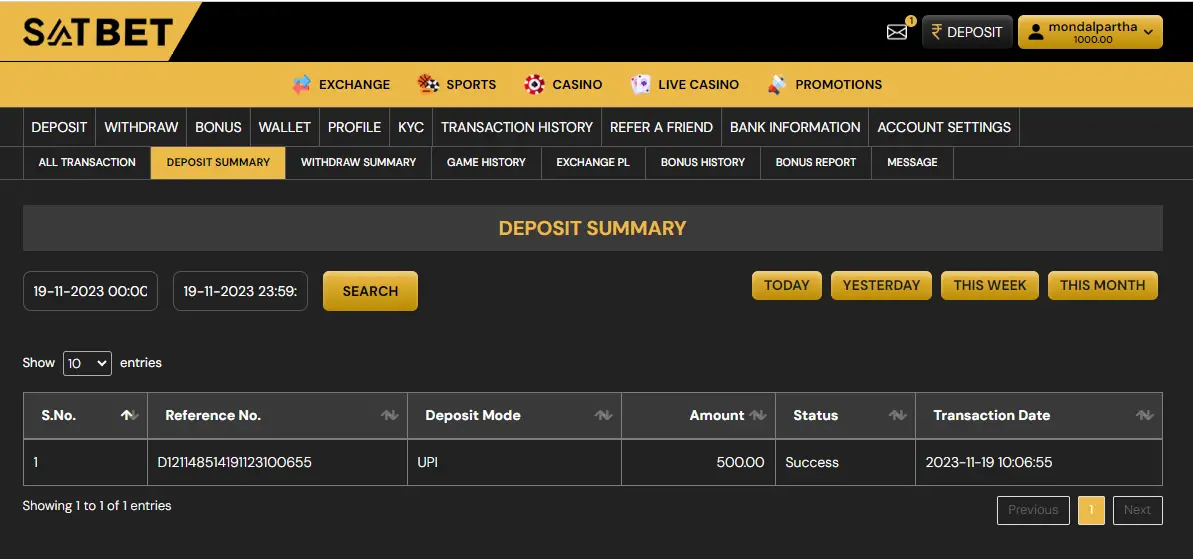Open the Transaction History menu
The height and width of the screenshot is (559, 1193).
tap(517, 127)
